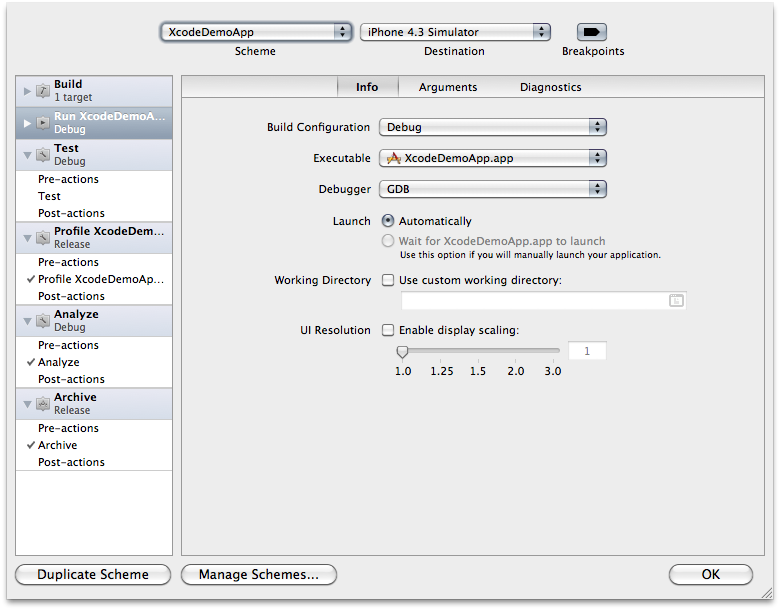Click the UI Resolution scaling slider handle
Image resolution: width=780 pixels, height=610 pixels.
[402, 351]
